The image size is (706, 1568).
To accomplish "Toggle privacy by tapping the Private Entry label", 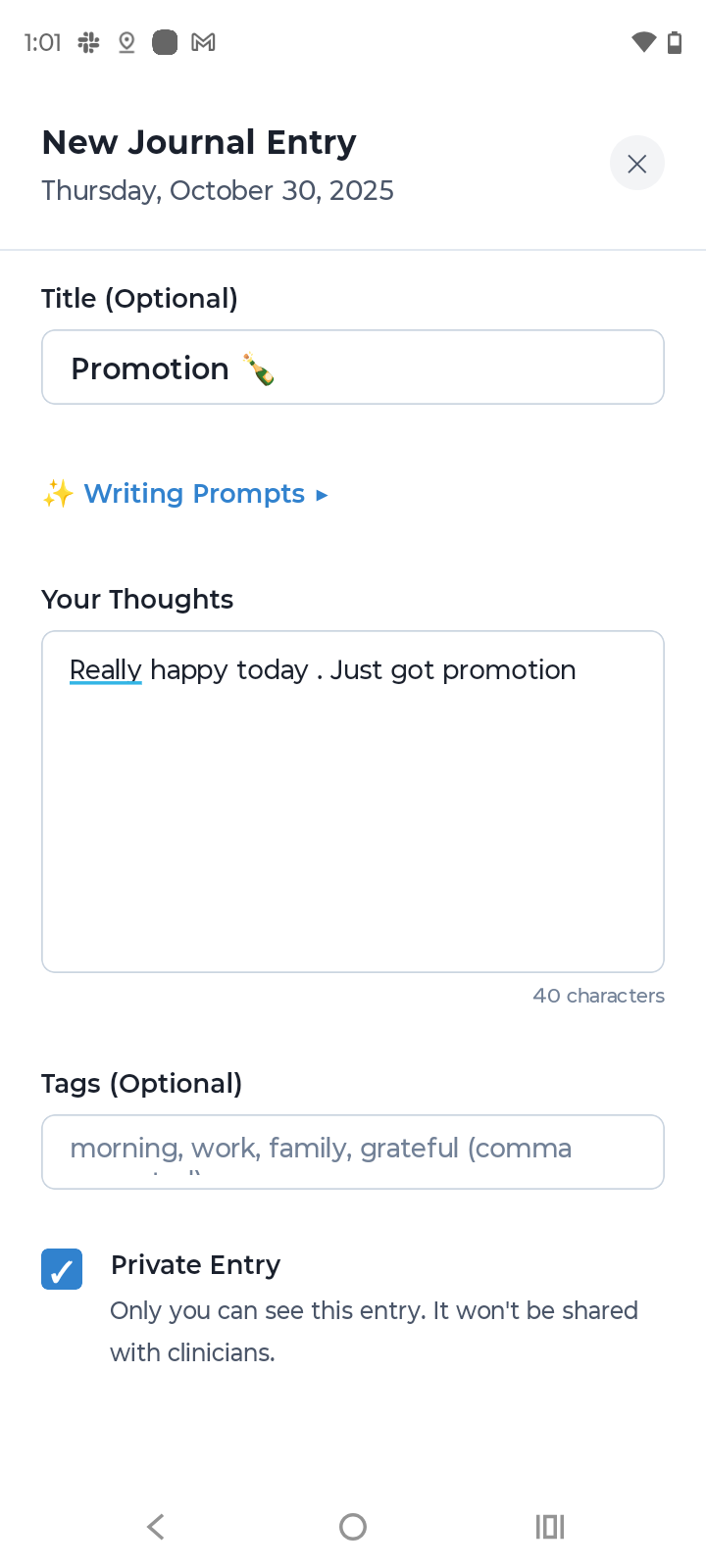I will coord(194,1265).
